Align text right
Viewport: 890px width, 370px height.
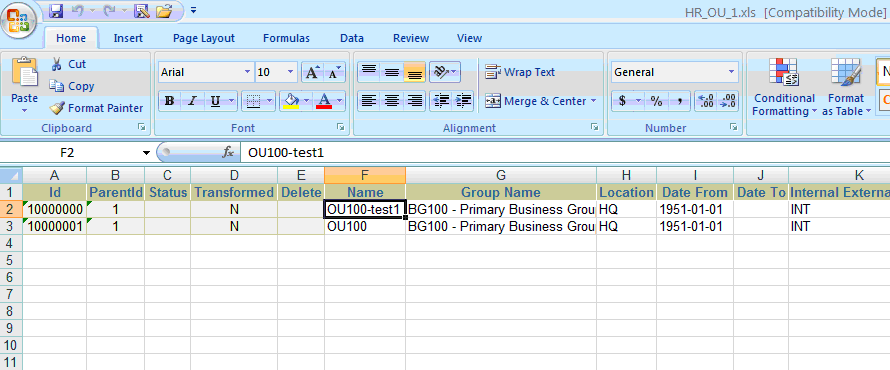tap(414, 102)
